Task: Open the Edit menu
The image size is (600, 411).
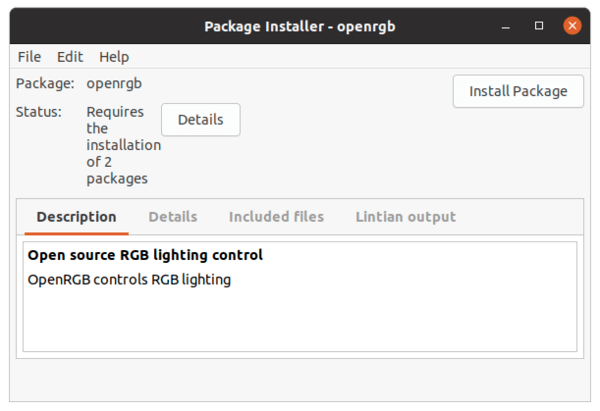Action: click(70, 57)
